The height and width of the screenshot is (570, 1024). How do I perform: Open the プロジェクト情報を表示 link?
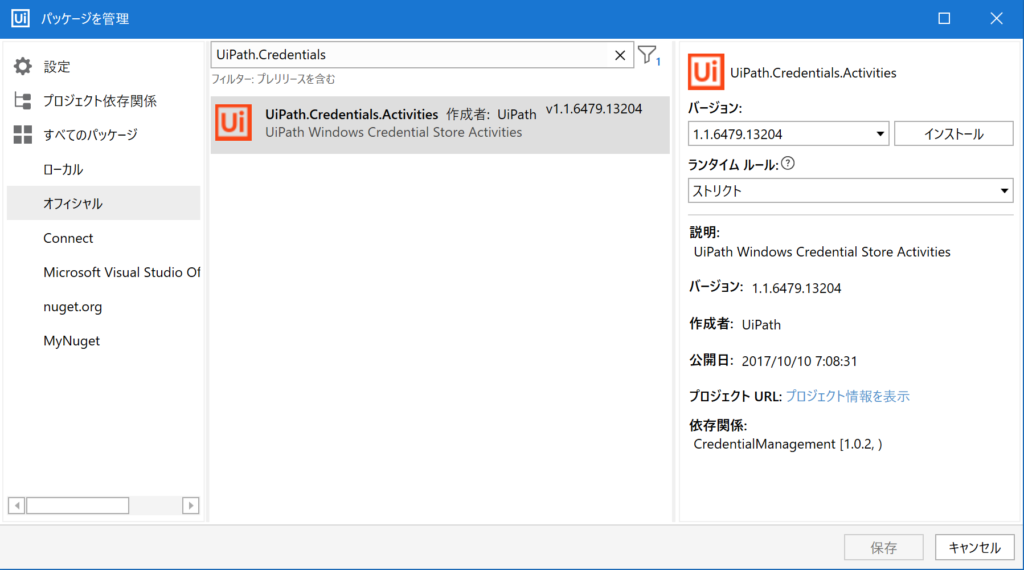(847, 396)
